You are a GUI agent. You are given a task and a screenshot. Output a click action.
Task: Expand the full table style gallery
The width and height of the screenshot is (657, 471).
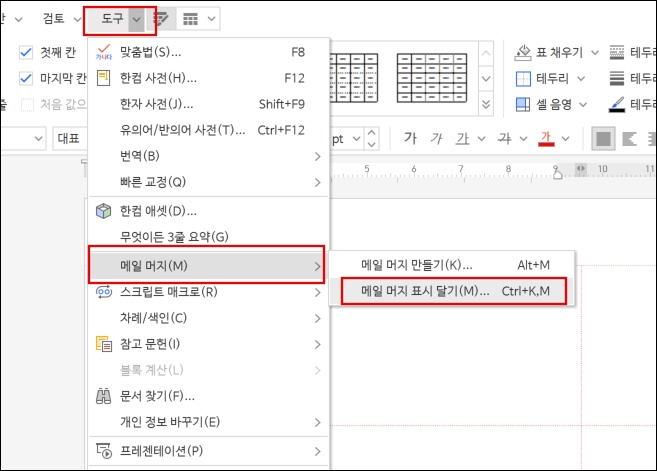tap(486, 104)
